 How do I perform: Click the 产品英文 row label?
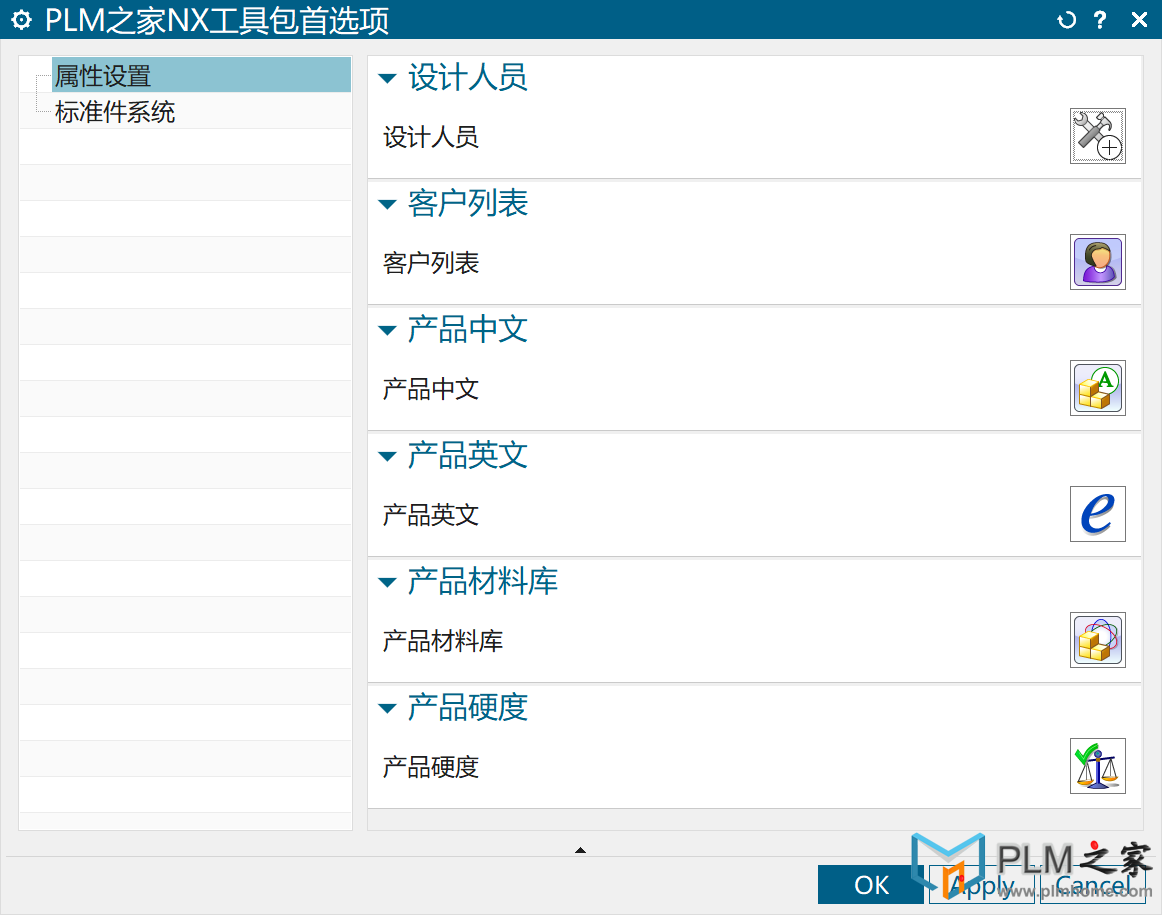pyautogui.click(x=431, y=515)
